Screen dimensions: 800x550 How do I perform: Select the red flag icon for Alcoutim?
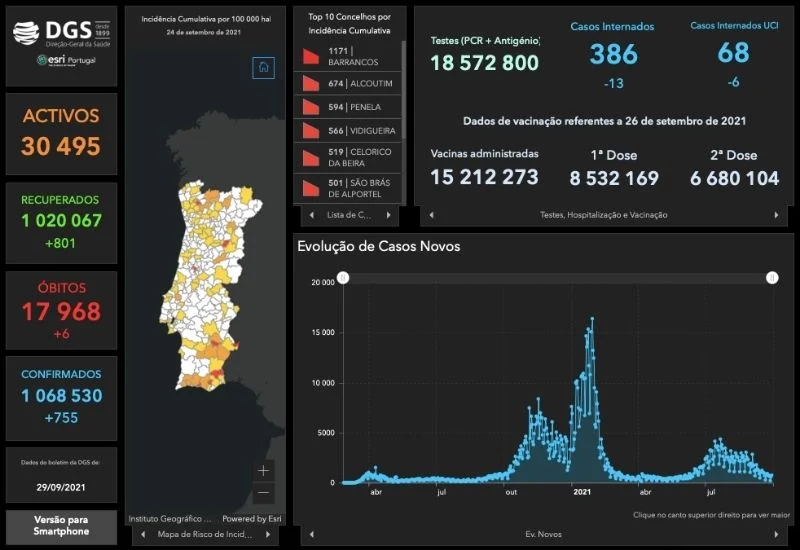(310, 83)
